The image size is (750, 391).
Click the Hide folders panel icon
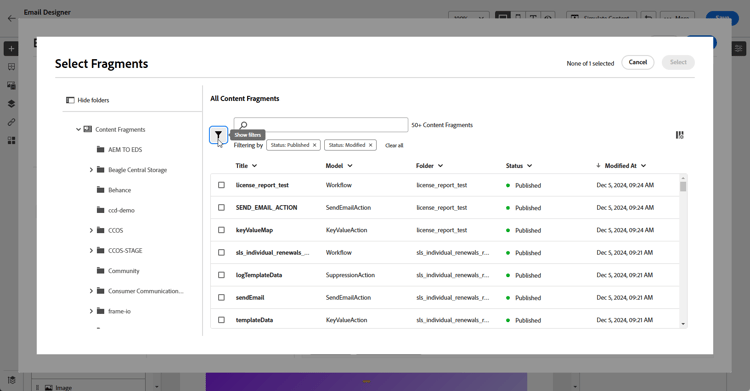(x=70, y=100)
